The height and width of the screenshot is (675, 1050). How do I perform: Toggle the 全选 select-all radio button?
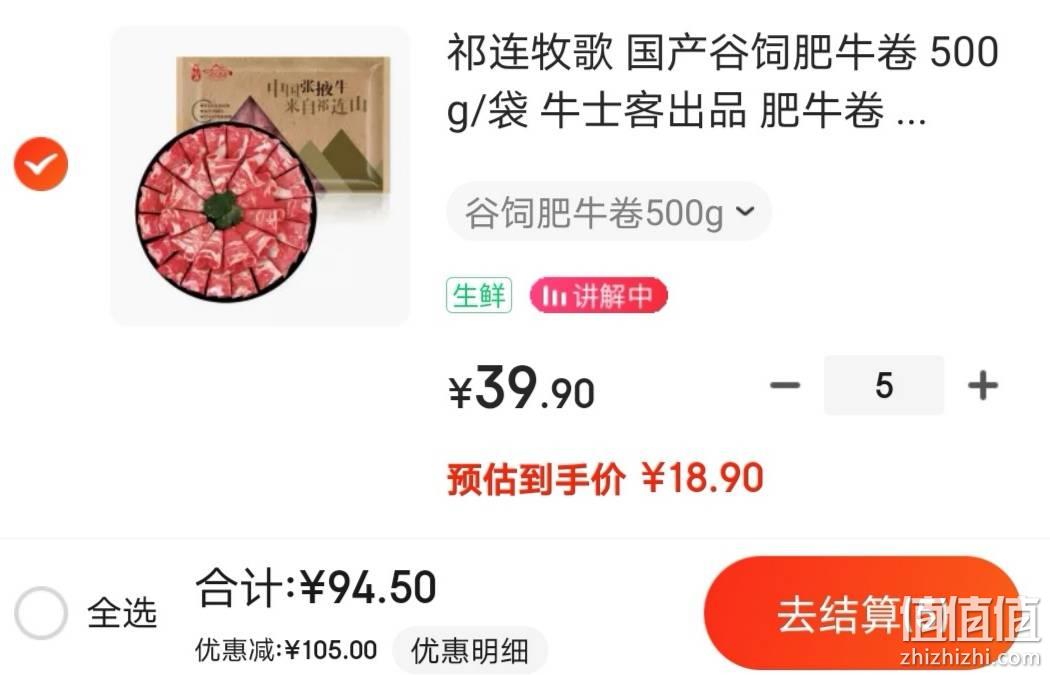point(41,613)
